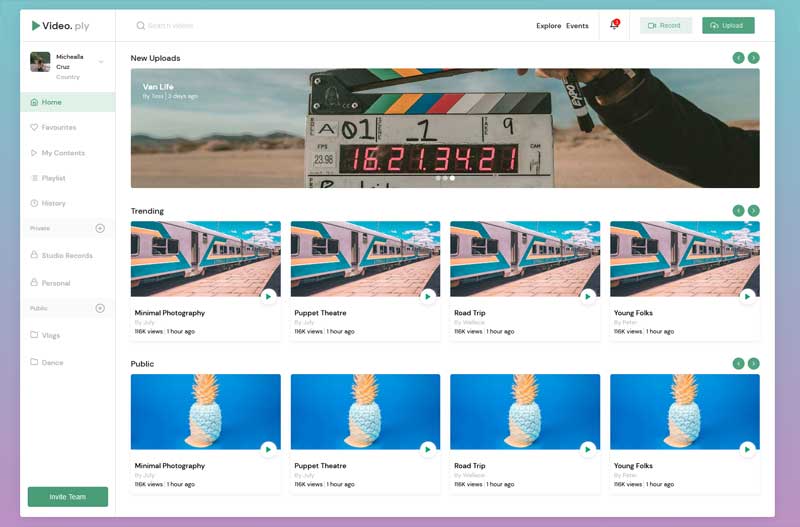Click the Invite Team button
Viewport: 800px width, 527px height.
(x=68, y=496)
